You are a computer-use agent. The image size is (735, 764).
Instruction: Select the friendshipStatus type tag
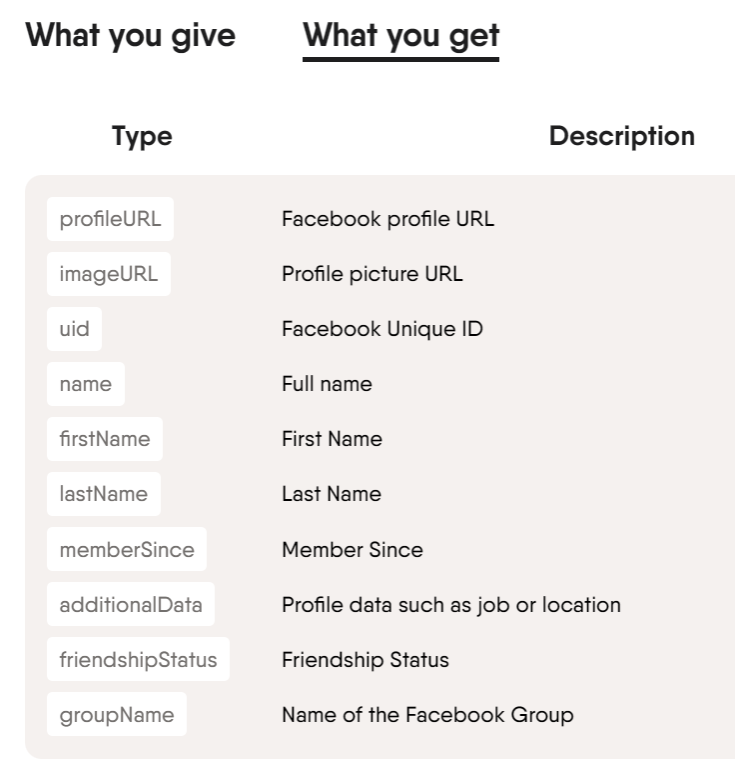pyautogui.click(x=138, y=659)
